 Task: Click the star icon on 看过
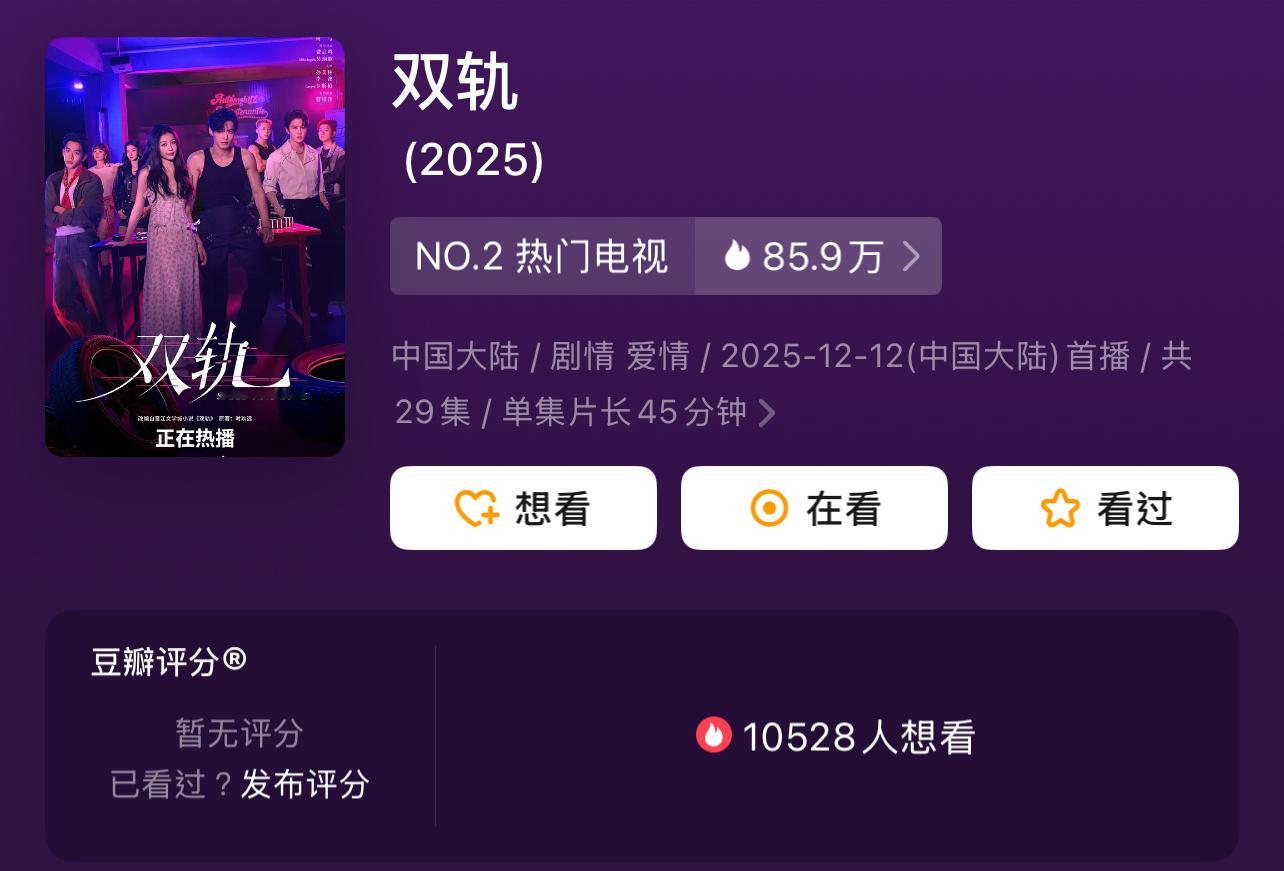[x=1060, y=508]
